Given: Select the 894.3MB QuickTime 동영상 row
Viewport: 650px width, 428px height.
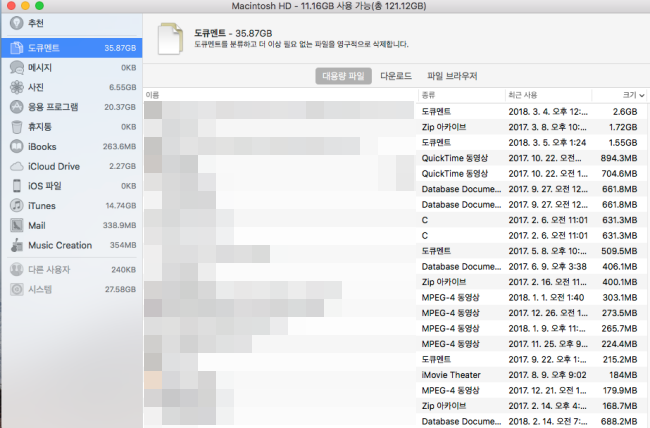Looking at the screenshot, I should (x=395, y=158).
